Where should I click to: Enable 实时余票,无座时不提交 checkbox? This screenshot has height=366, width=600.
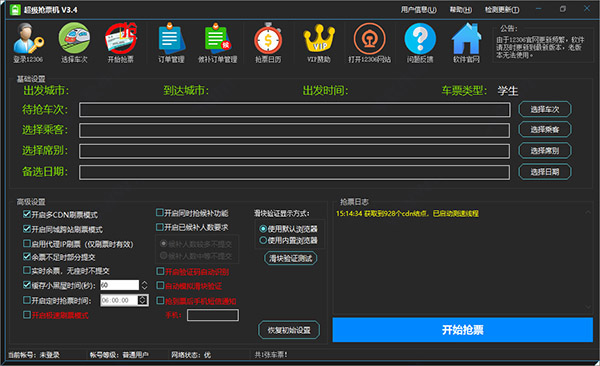pyautogui.click(x=27, y=270)
